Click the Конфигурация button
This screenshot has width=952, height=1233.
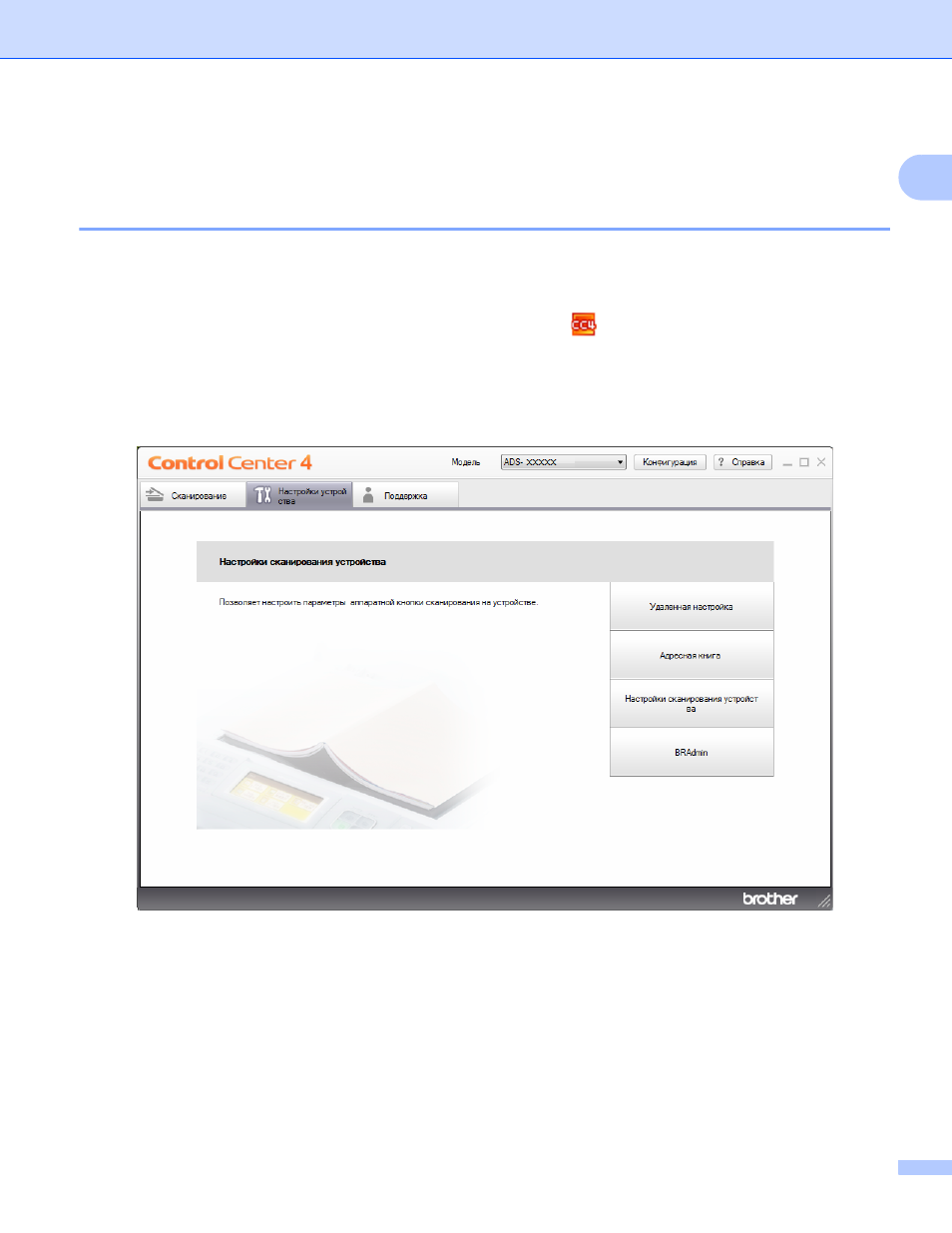tap(670, 462)
